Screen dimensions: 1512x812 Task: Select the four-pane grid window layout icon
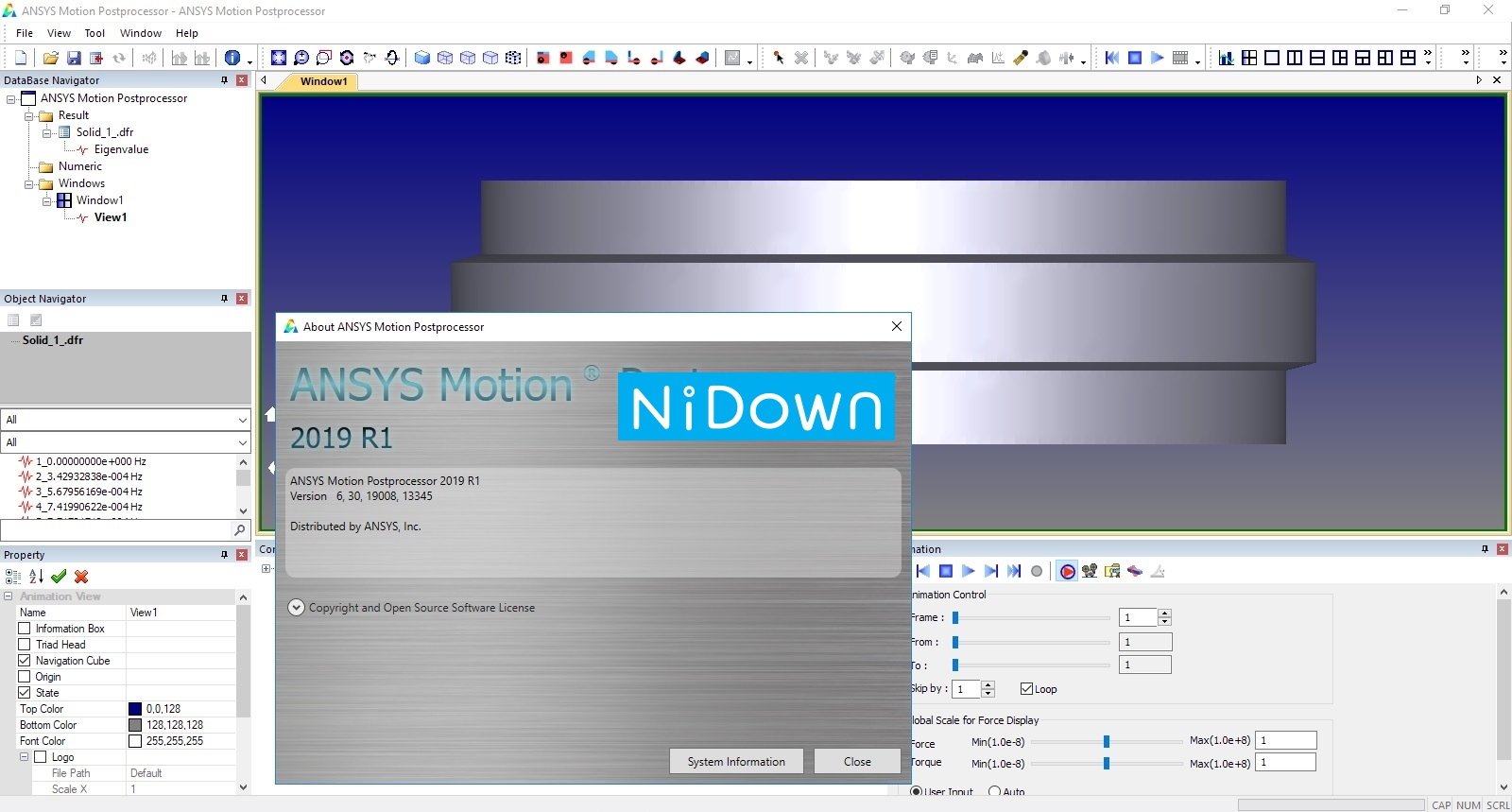pyautogui.click(x=1249, y=58)
